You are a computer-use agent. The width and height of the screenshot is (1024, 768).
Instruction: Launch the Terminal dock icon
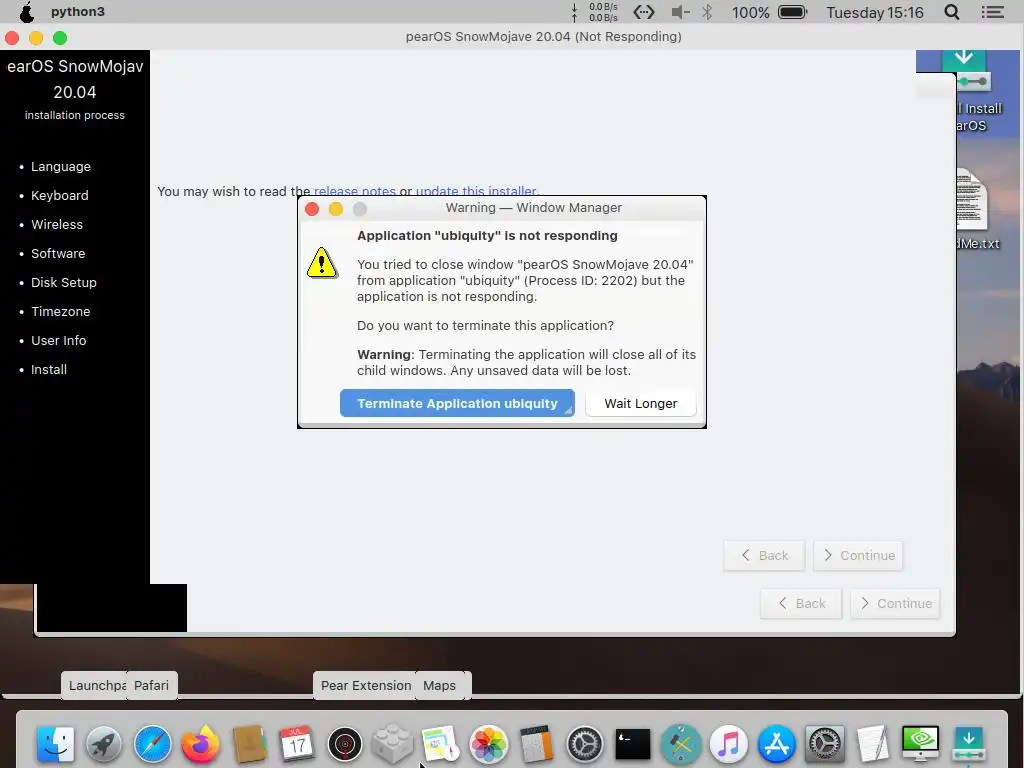(633, 743)
